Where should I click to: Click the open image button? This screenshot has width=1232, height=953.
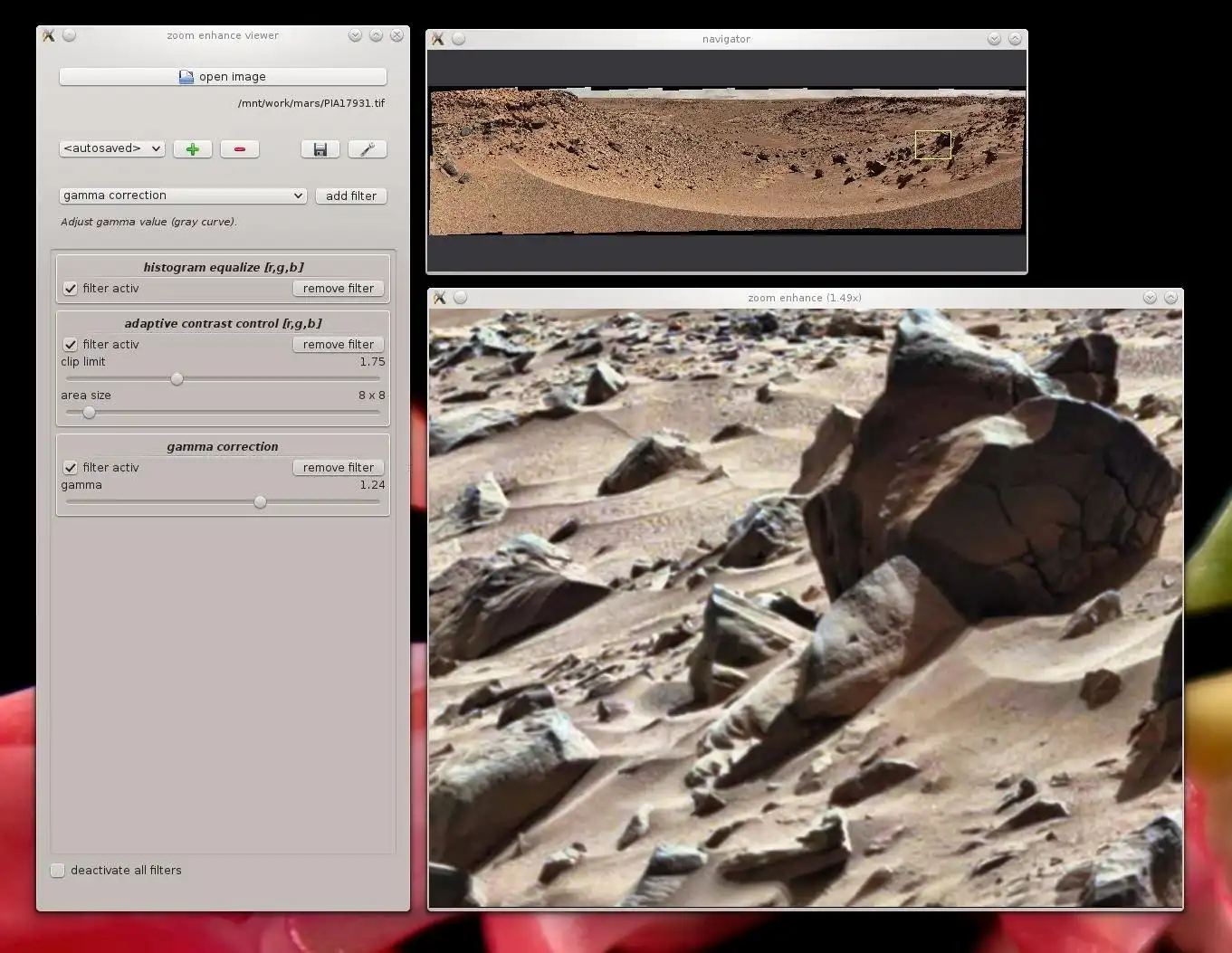coord(223,77)
